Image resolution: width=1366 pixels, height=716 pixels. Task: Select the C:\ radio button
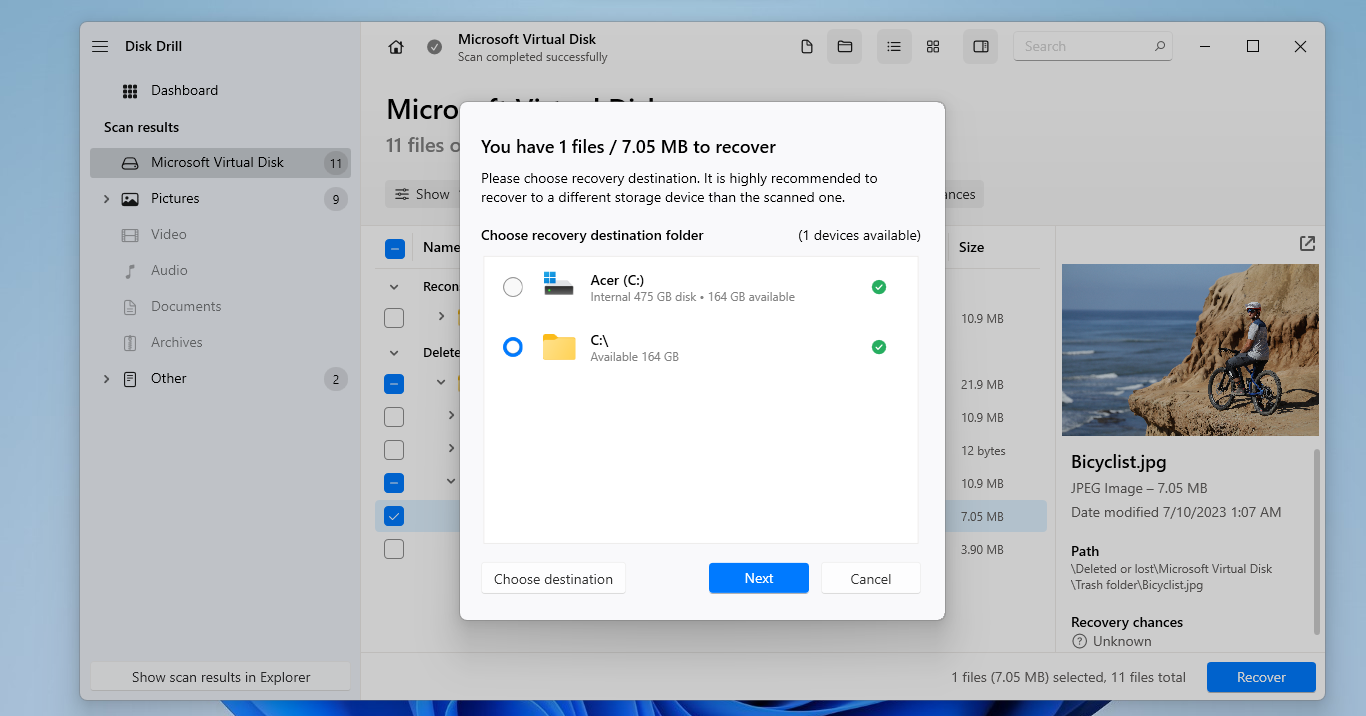pos(513,347)
